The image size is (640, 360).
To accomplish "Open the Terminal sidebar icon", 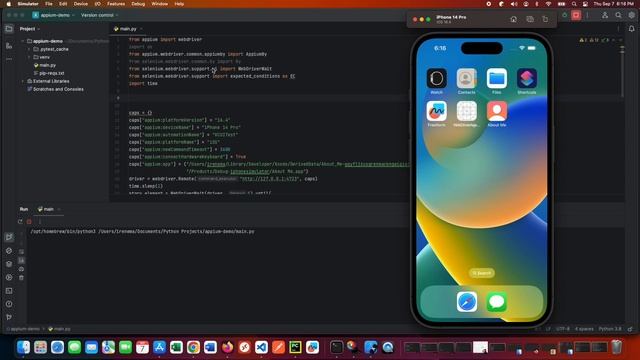I will [9, 291].
